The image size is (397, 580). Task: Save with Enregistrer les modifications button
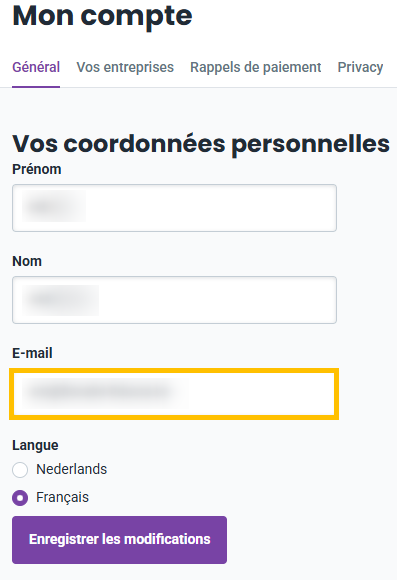(x=120, y=540)
